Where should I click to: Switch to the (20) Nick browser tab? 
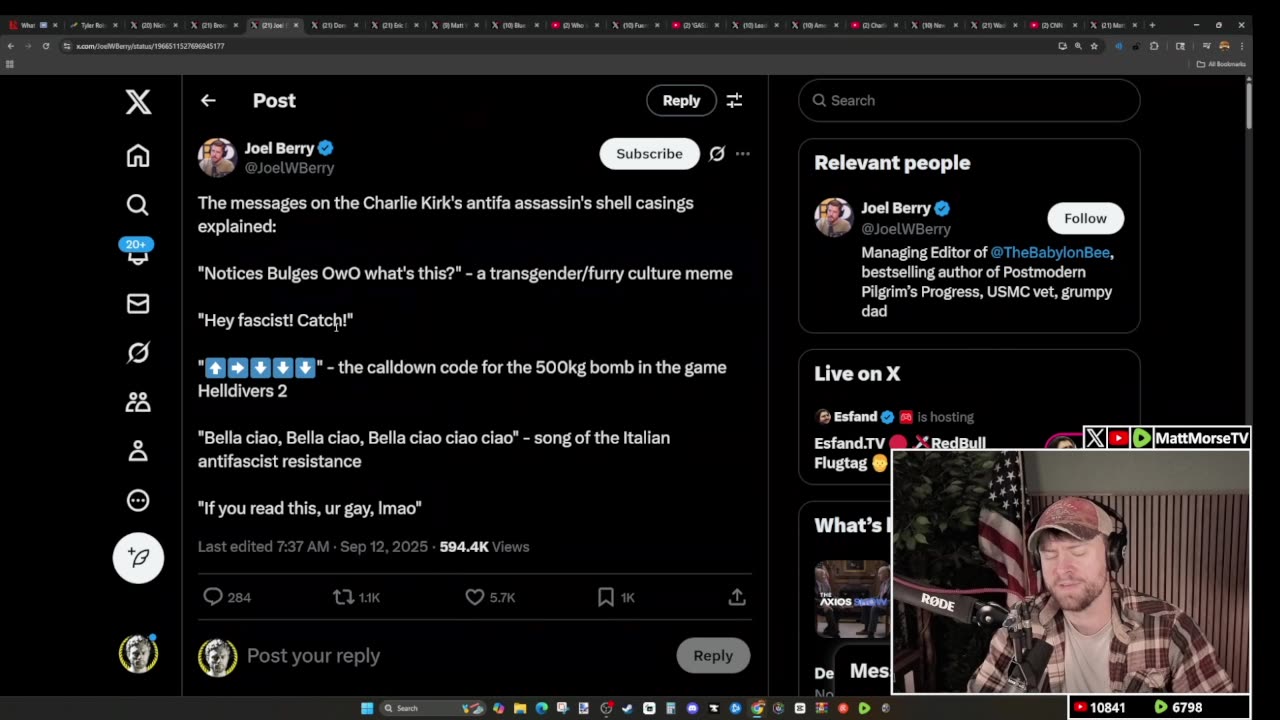(x=153, y=25)
